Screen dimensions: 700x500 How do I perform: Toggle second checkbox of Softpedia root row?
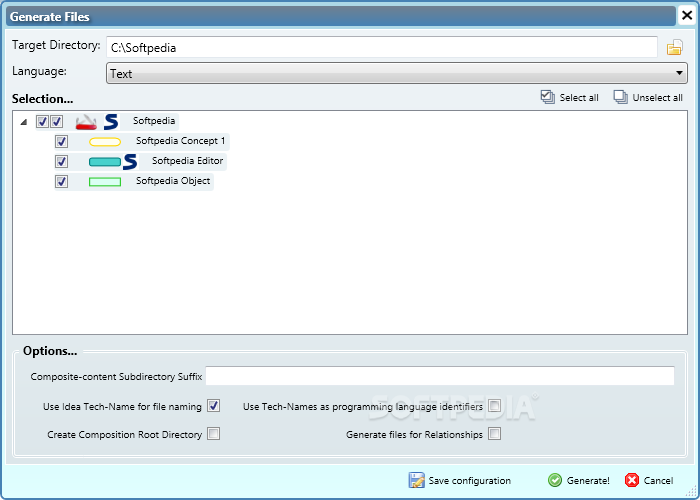point(57,121)
